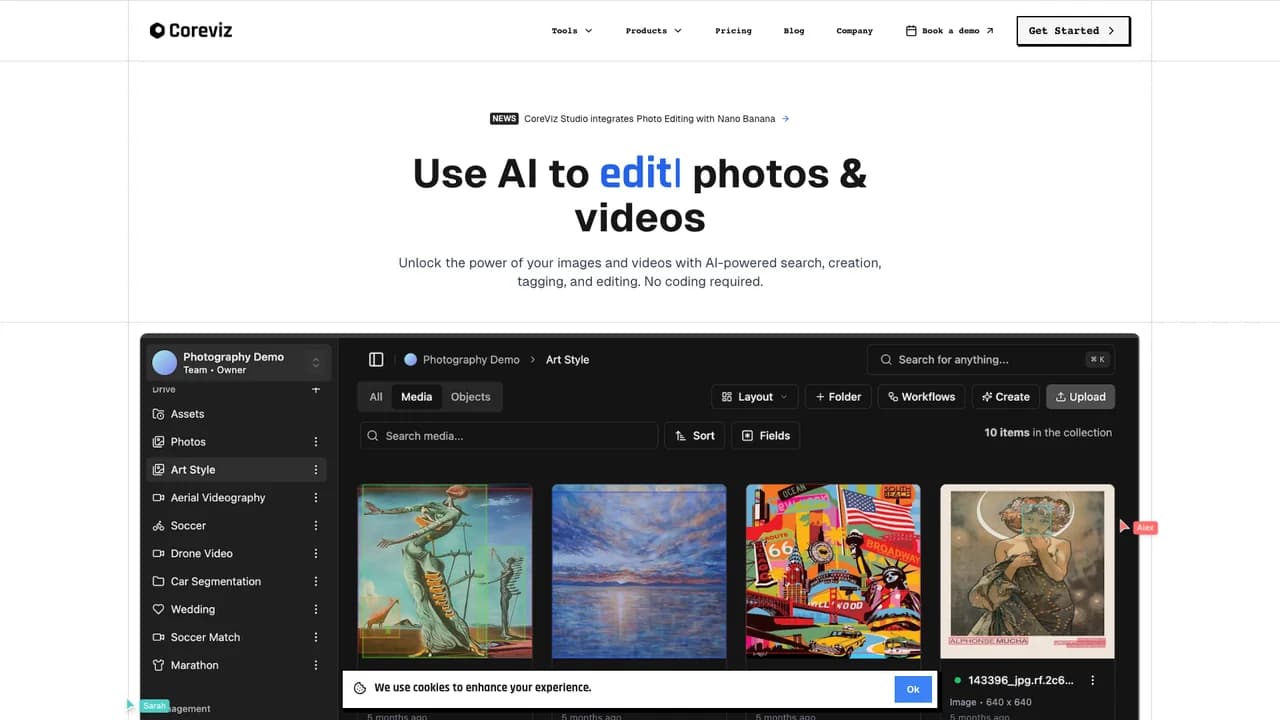Open the Workflows button

click(x=922, y=397)
